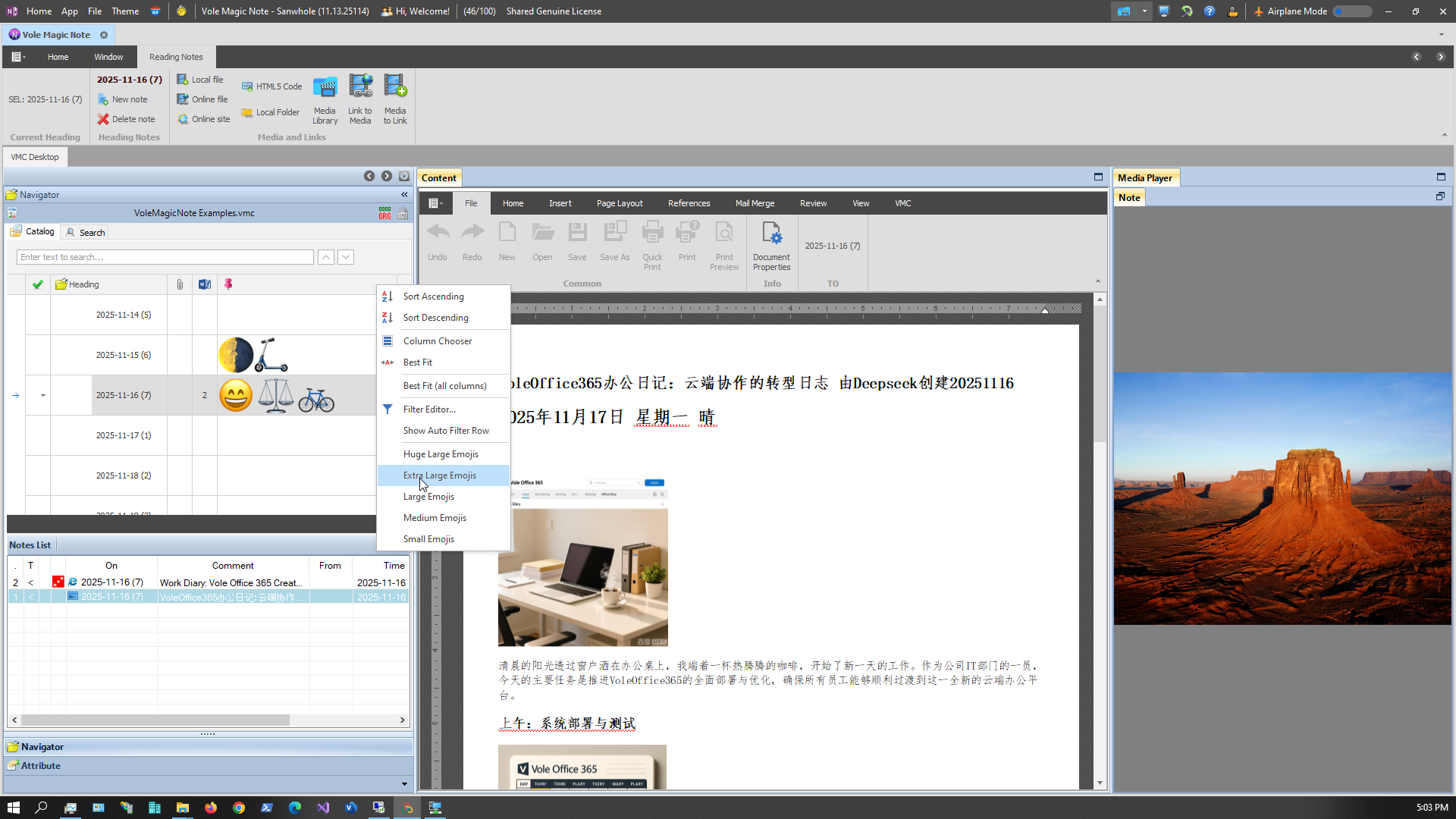Viewport: 1456px width, 819px height.
Task: Click the attachment paperclip column header
Action: tap(180, 284)
